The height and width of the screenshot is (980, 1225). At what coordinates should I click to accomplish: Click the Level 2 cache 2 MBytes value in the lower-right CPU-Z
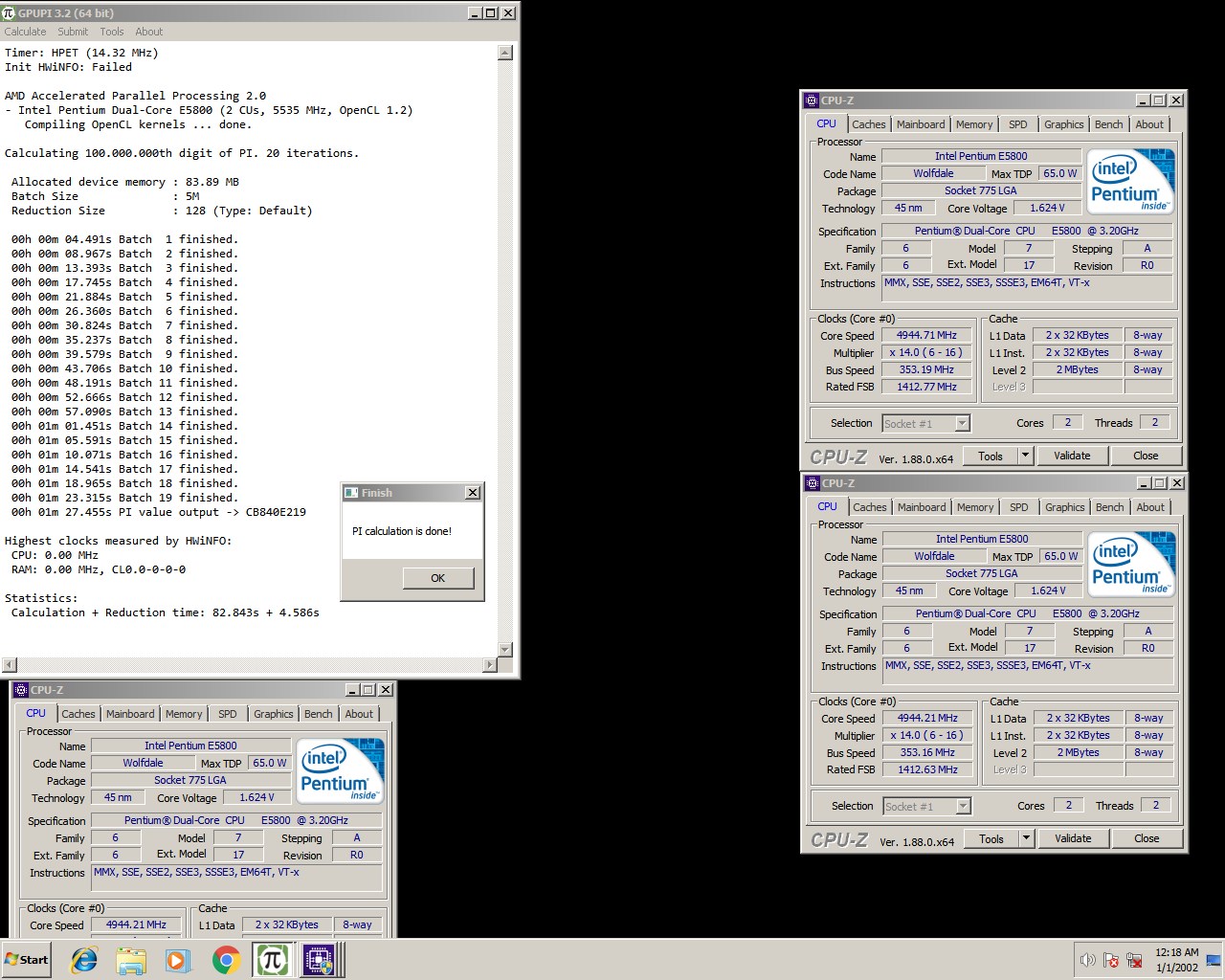pyautogui.click(x=1079, y=752)
